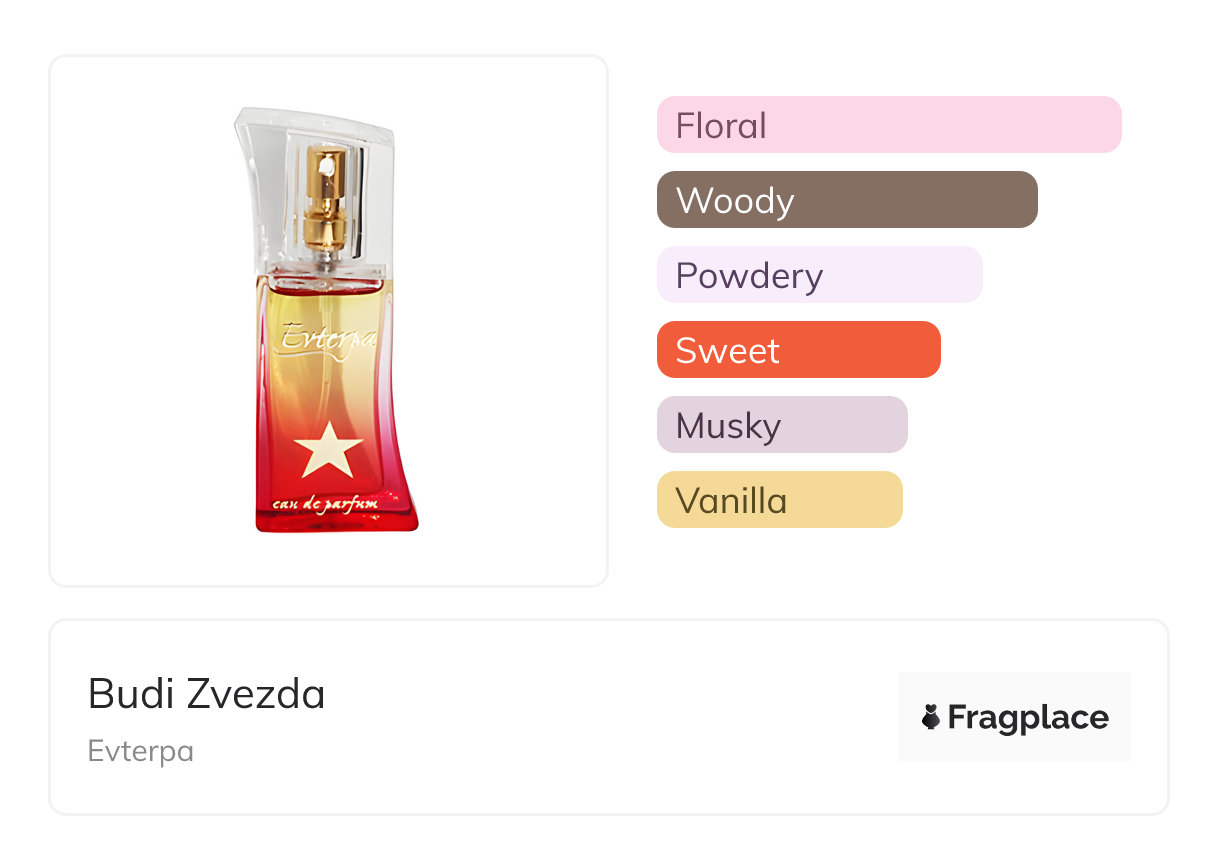
Task: Select the Musky accord bar
Action: 781,425
